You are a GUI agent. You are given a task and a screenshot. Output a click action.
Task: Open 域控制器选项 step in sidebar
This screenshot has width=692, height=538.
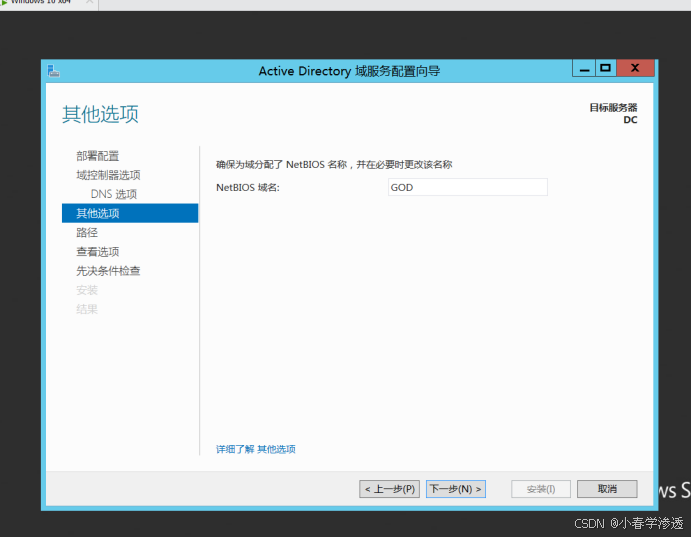click(108, 175)
